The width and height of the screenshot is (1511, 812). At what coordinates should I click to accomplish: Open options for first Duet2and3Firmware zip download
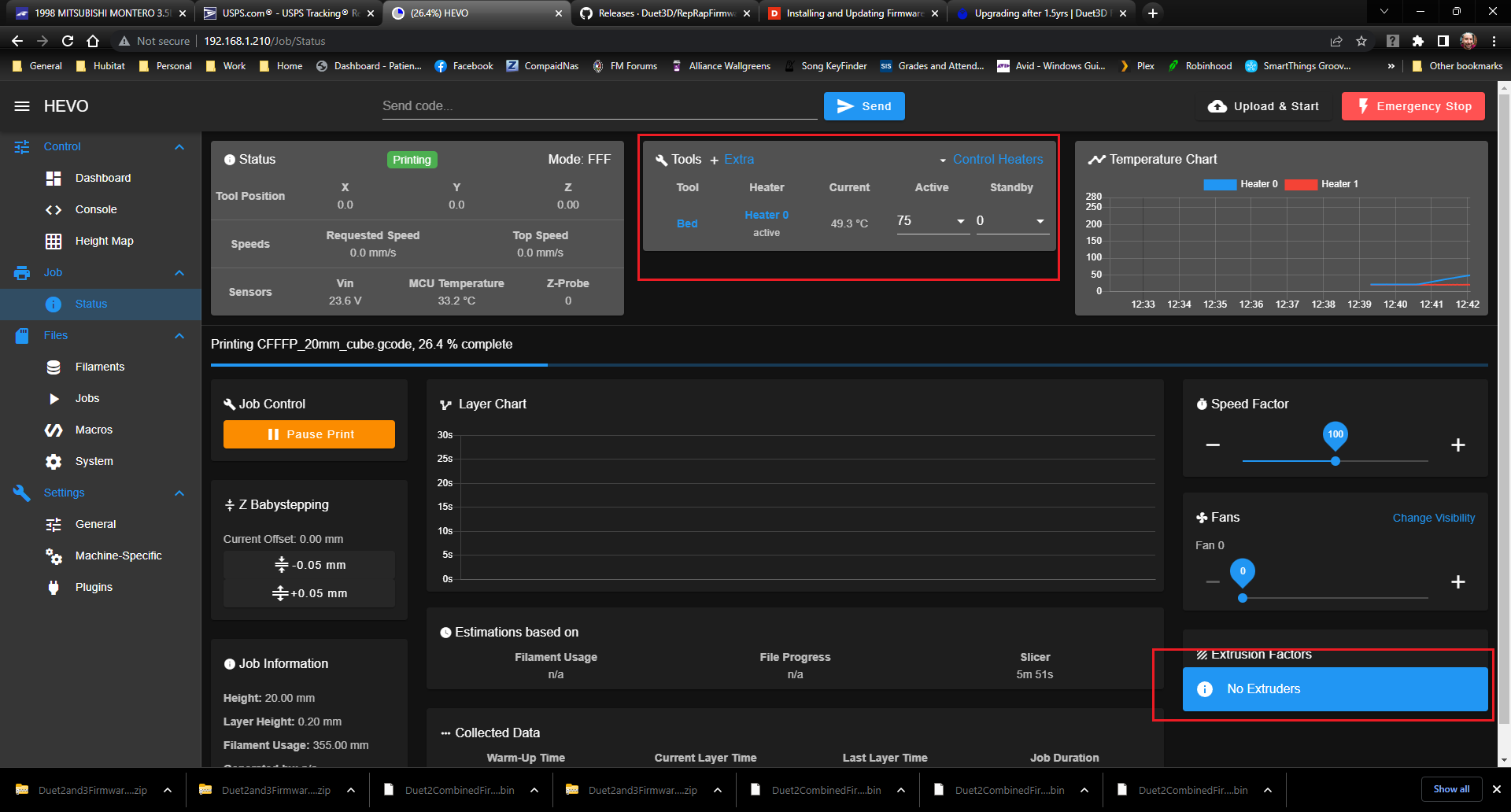(x=168, y=790)
